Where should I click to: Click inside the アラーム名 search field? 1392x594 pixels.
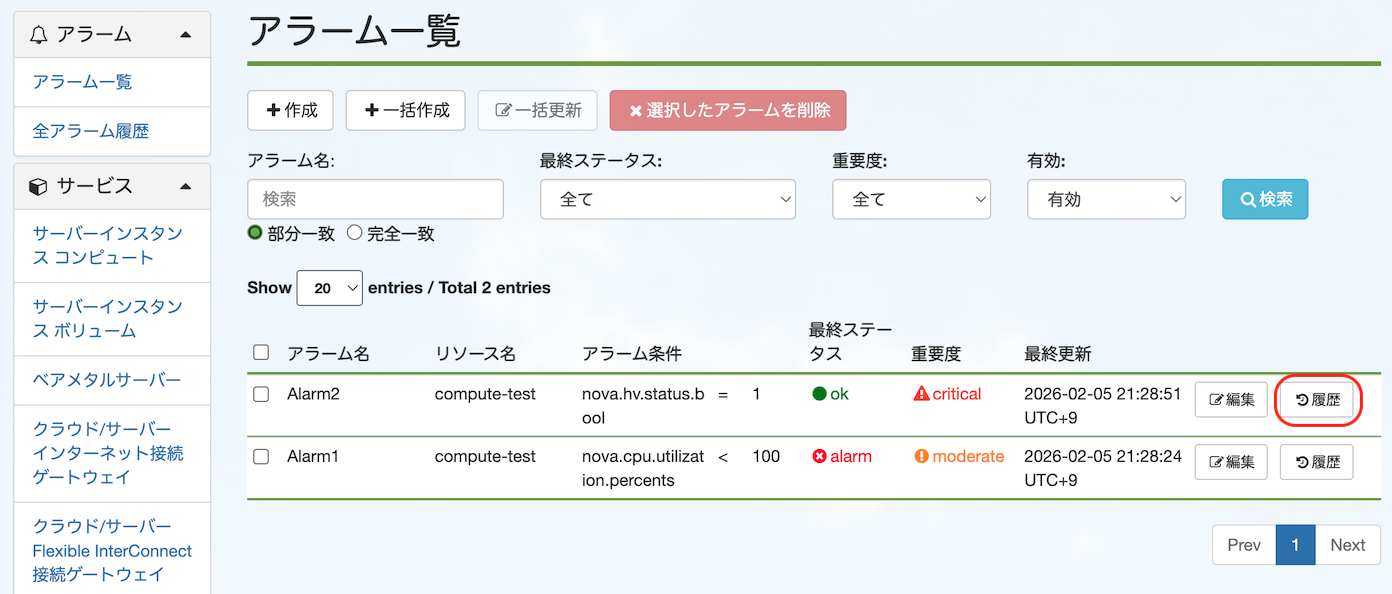point(375,199)
